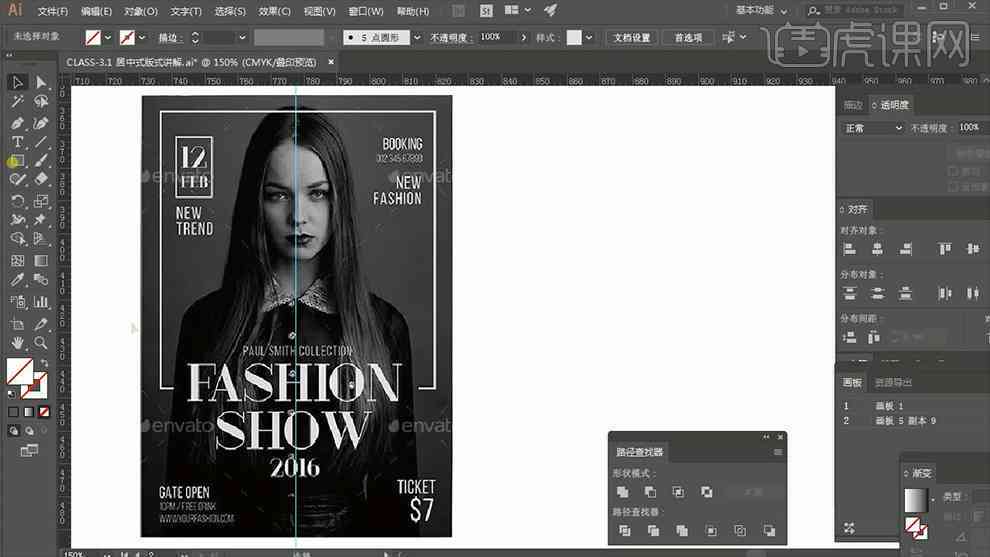Click Unite shape mode in Pathfinder
Screen dimensions: 990x557
click(623, 492)
